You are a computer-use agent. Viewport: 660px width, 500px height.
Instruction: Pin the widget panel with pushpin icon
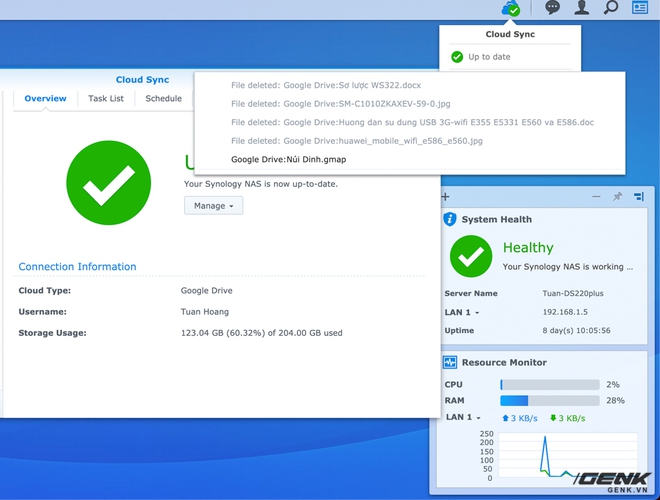click(617, 197)
